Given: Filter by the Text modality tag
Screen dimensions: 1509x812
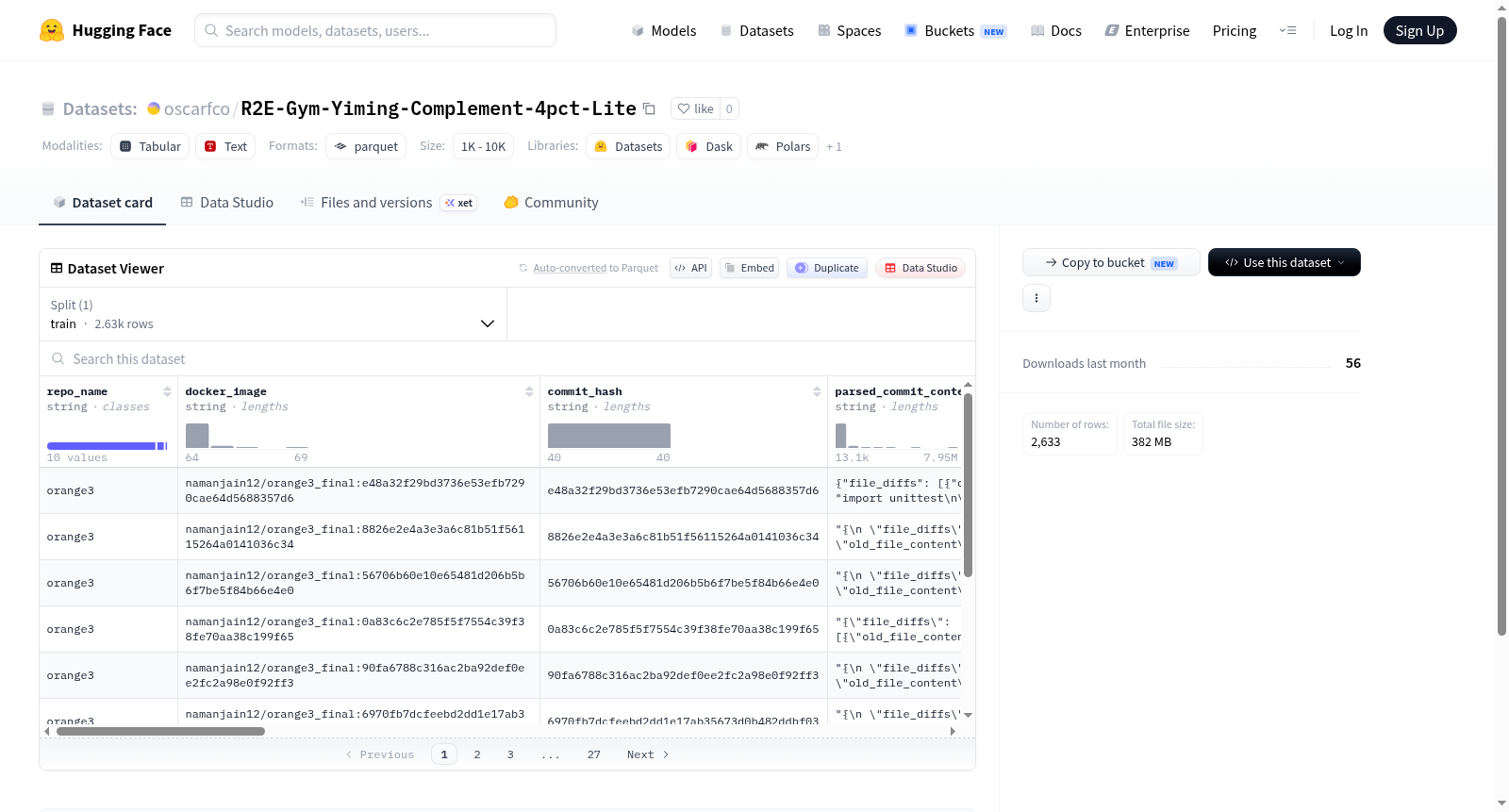Looking at the screenshot, I should coord(225,146).
